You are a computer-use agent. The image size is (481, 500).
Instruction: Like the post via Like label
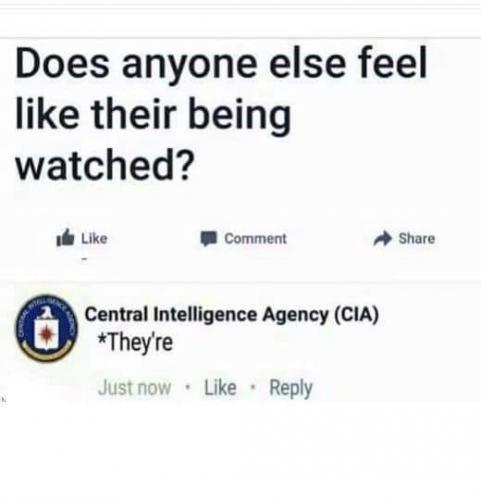point(94,238)
